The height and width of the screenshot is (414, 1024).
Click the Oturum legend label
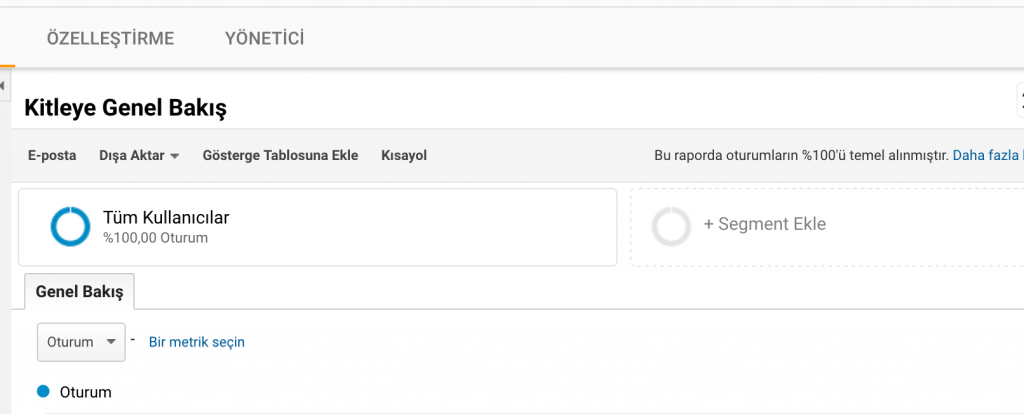(x=86, y=392)
